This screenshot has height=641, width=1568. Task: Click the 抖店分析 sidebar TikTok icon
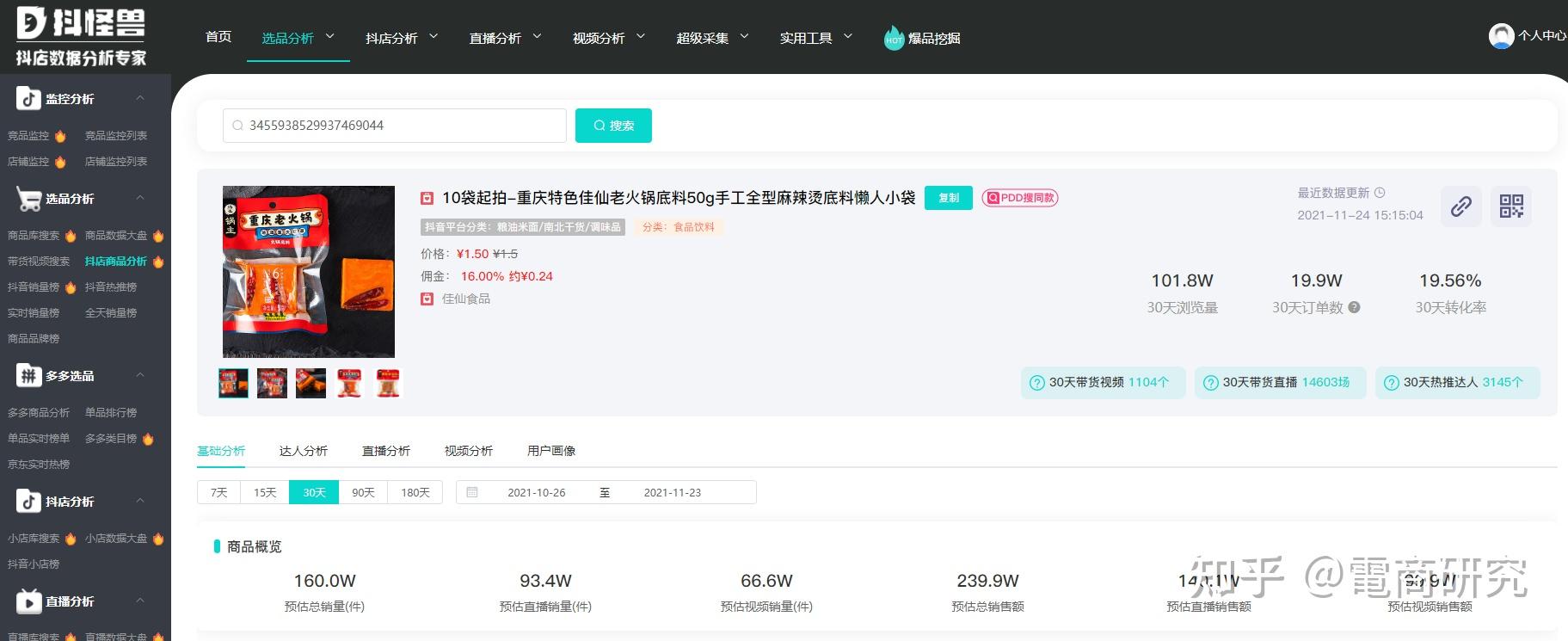(28, 501)
